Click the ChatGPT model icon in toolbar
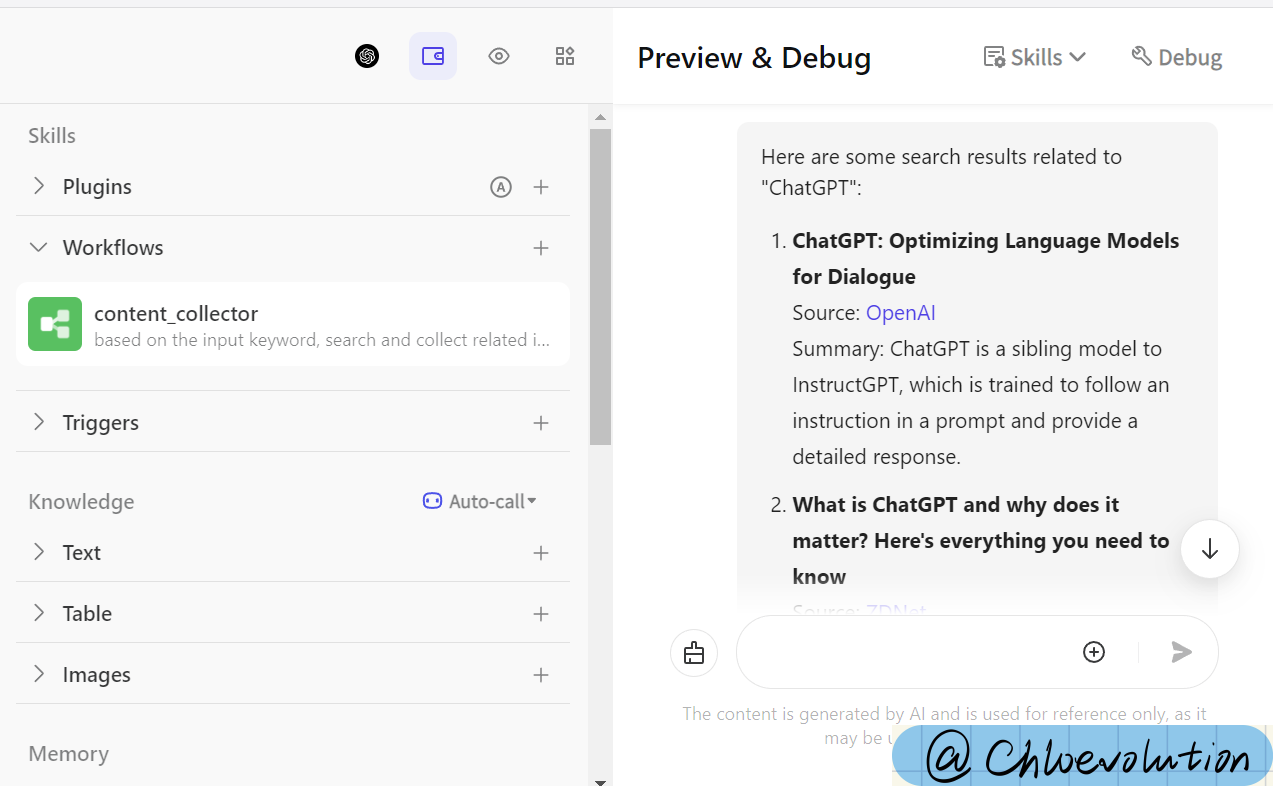Image resolution: width=1273 pixels, height=786 pixels. [x=367, y=56]
